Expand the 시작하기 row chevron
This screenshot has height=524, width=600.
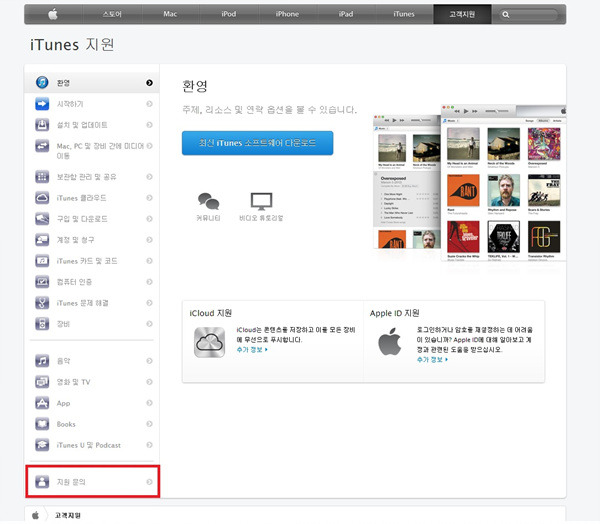[x=149, y=104]
